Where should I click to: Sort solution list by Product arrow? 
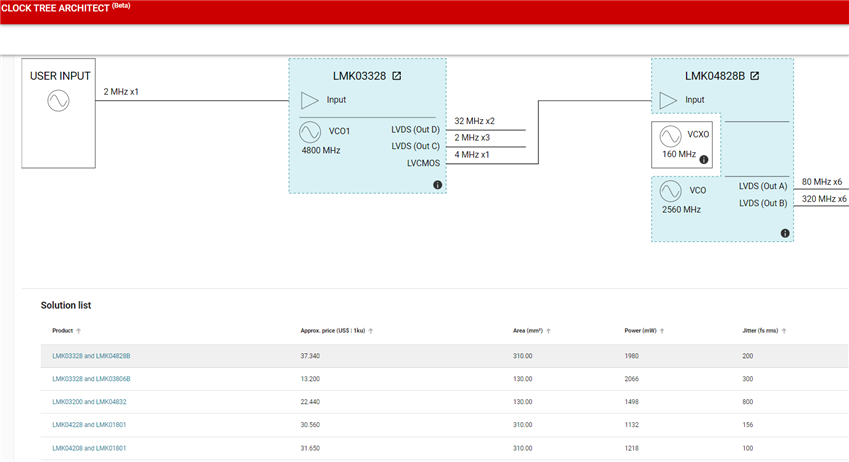(x=79, y=331)
